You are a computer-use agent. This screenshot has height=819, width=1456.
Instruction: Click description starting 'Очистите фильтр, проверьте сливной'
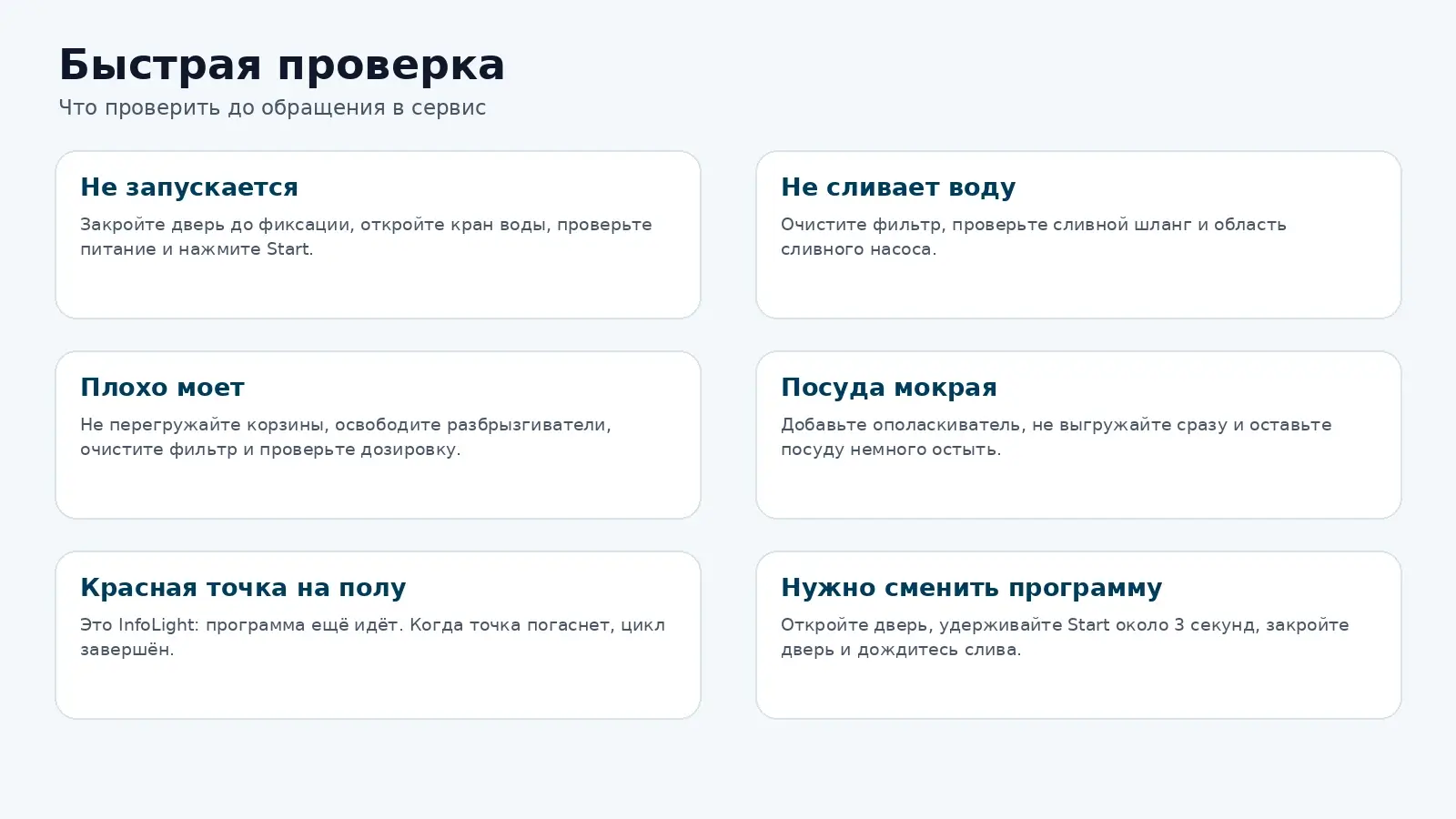[1034, 237]
